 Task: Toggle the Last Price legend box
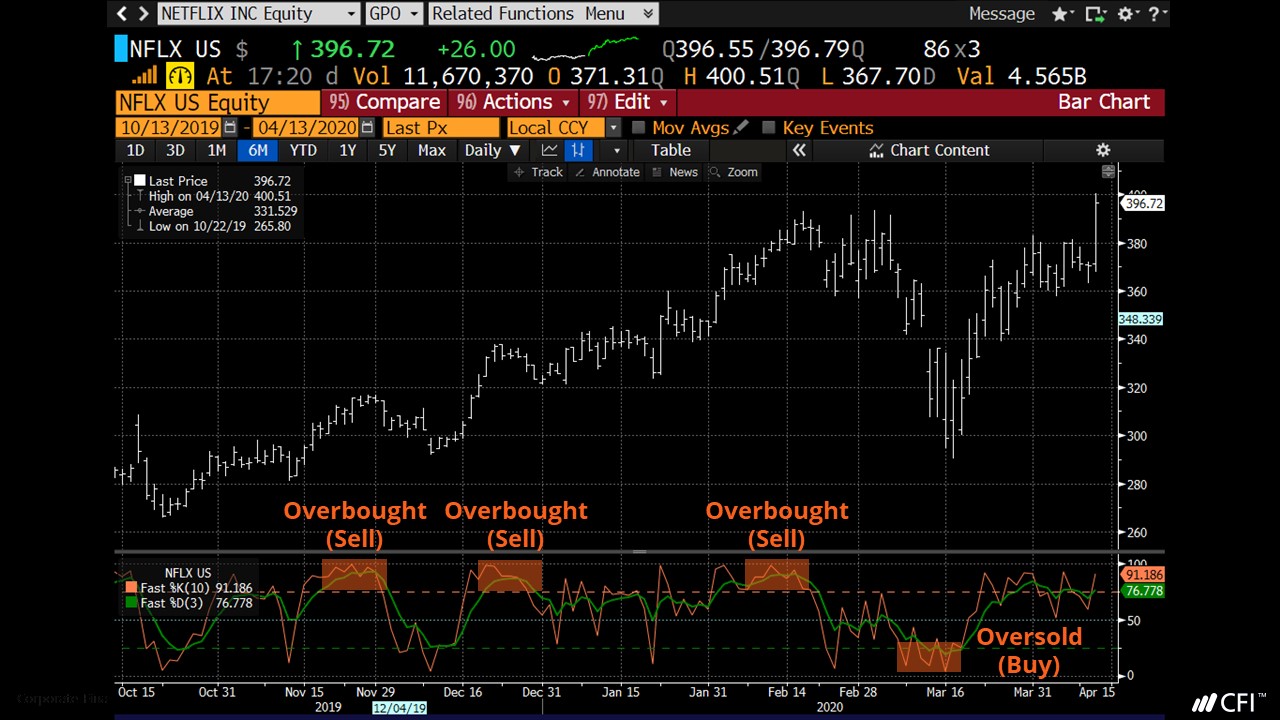(x=140, y=181)
